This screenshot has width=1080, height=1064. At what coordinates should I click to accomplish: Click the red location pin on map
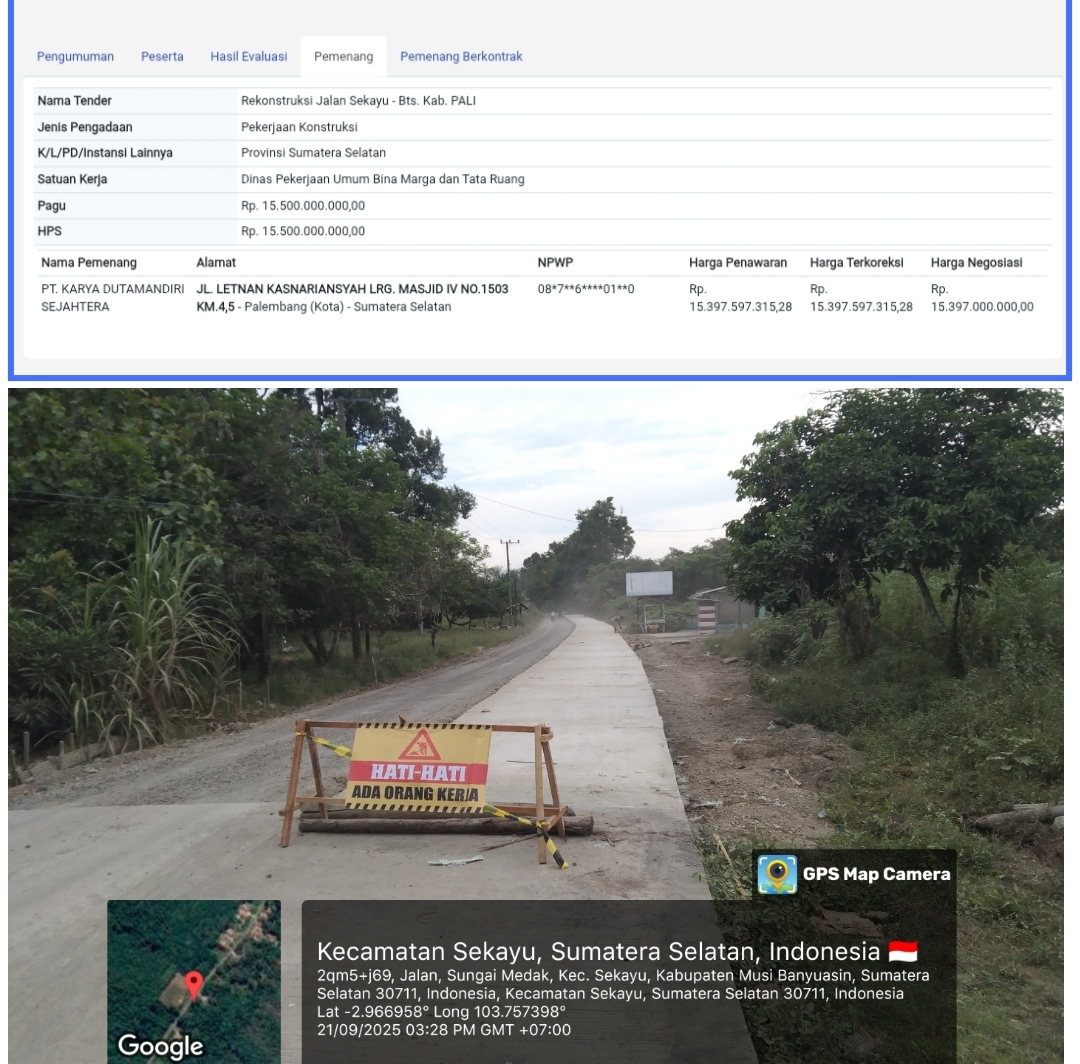(x=195, y=984)
